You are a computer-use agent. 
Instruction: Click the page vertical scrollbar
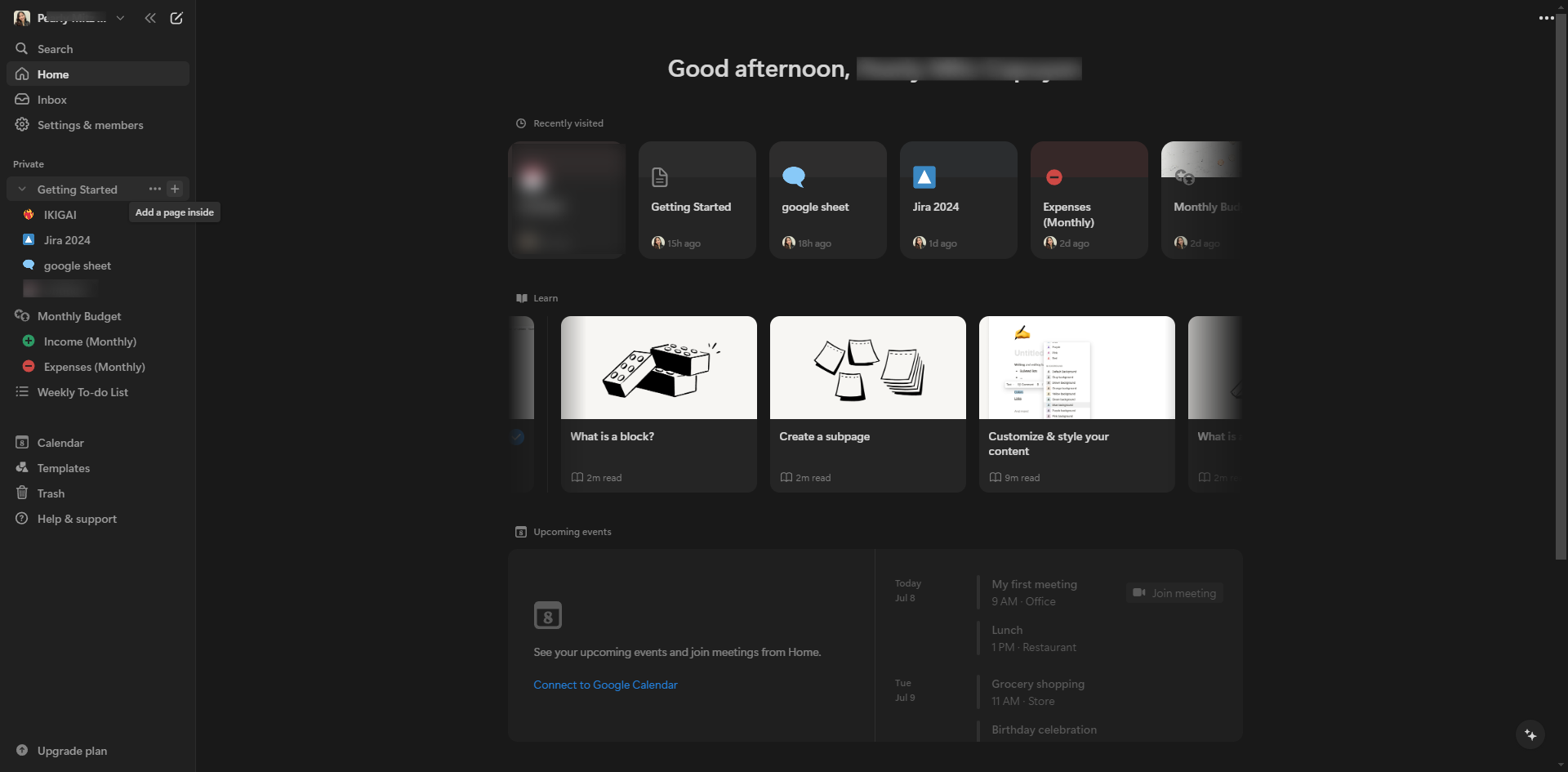point(1561,286)
